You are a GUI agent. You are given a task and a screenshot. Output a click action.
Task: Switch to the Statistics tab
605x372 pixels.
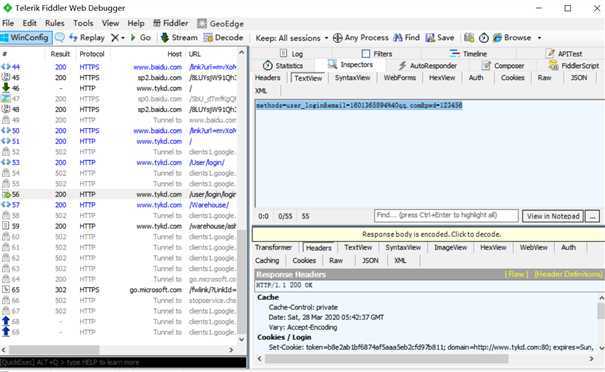[283, 66]
